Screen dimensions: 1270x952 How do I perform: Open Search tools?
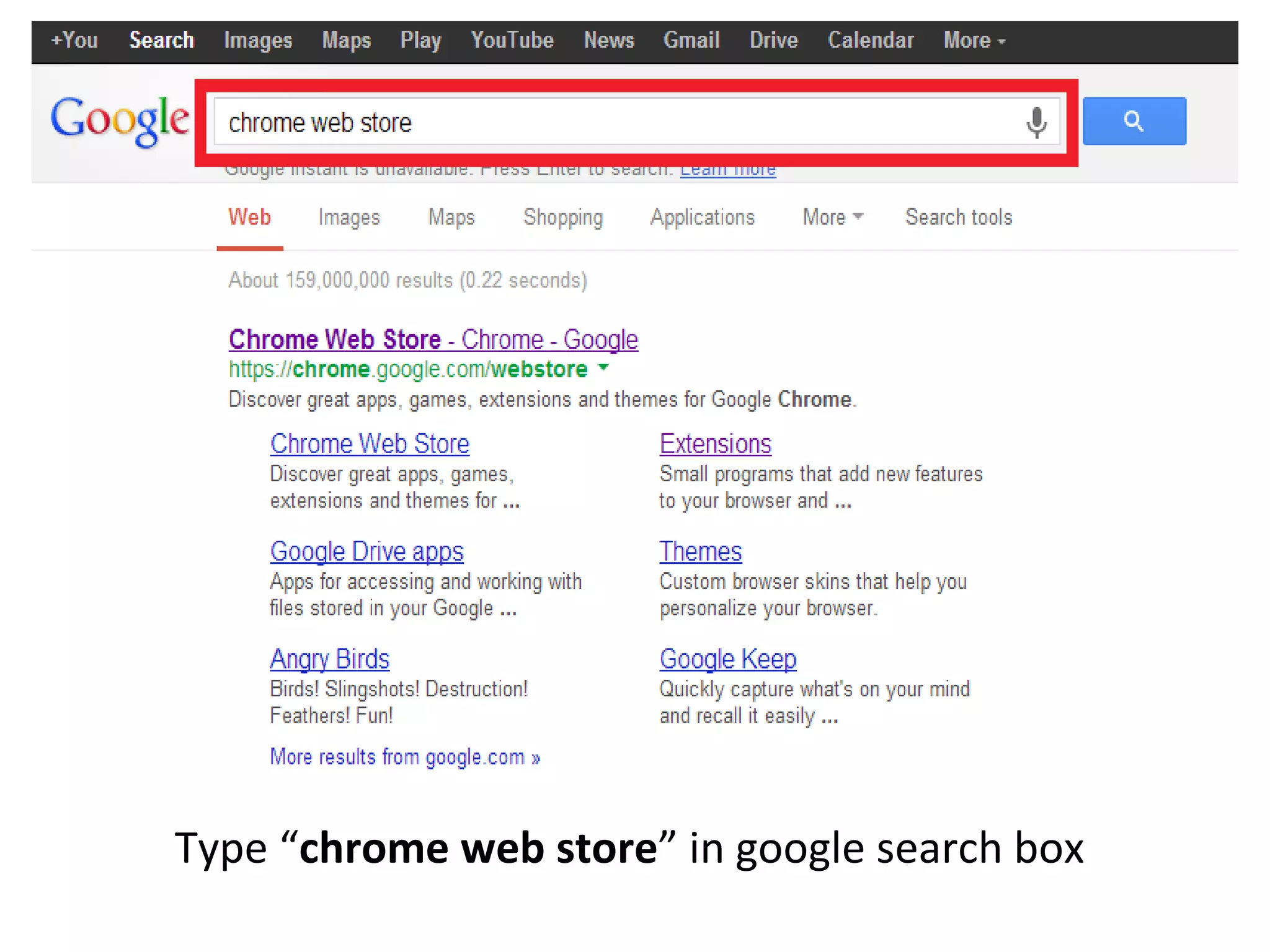coord(959,218)
